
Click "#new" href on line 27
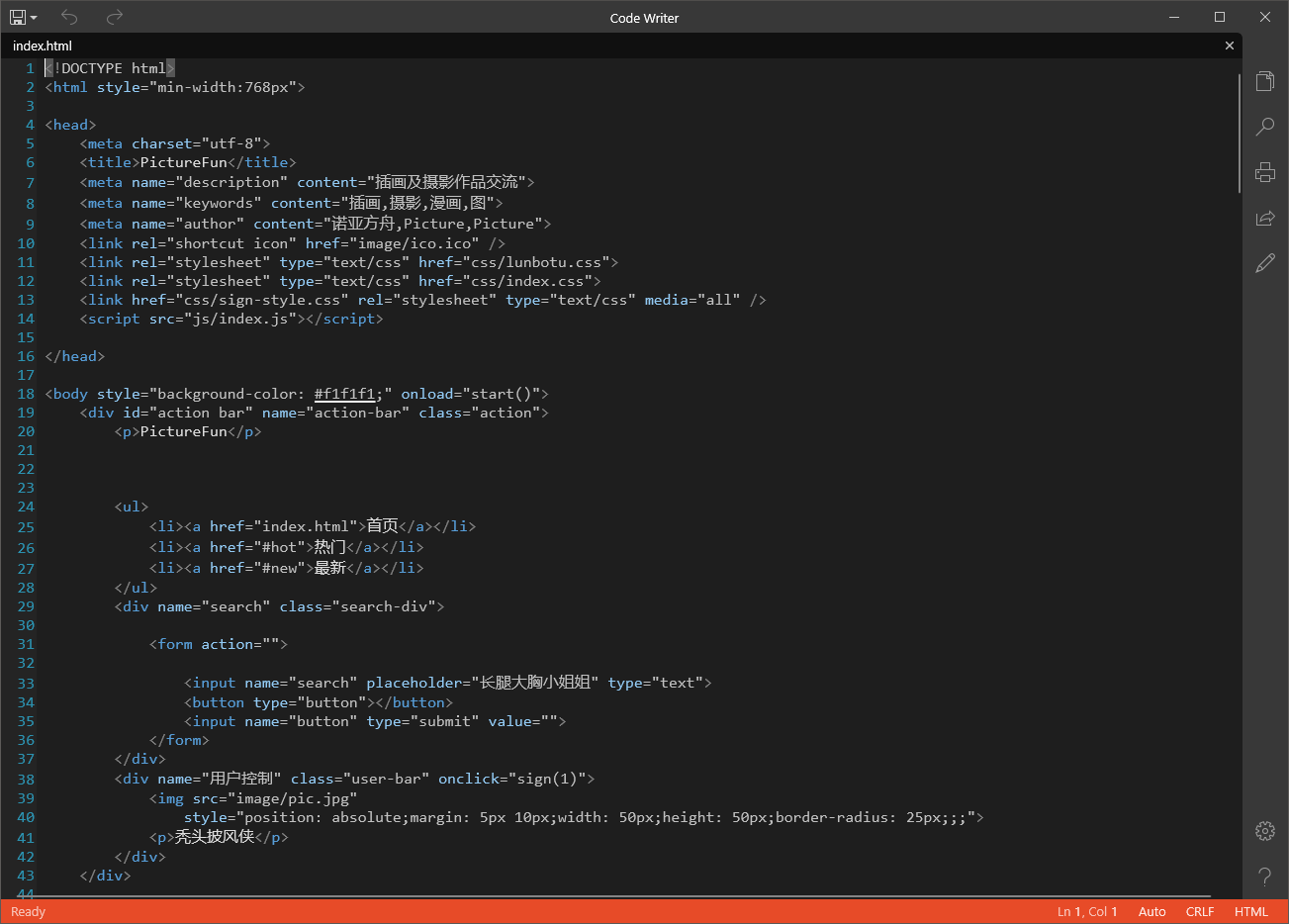279,568
